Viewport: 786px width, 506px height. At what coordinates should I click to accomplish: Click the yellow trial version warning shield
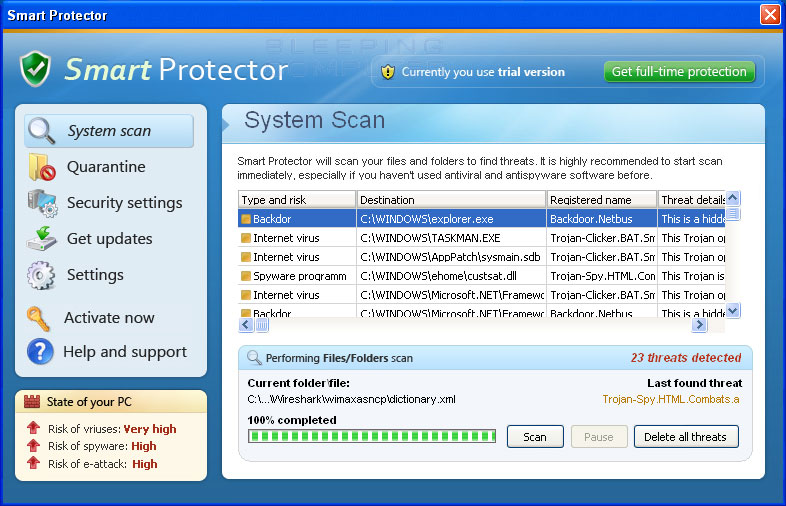(x=387, y=72)
